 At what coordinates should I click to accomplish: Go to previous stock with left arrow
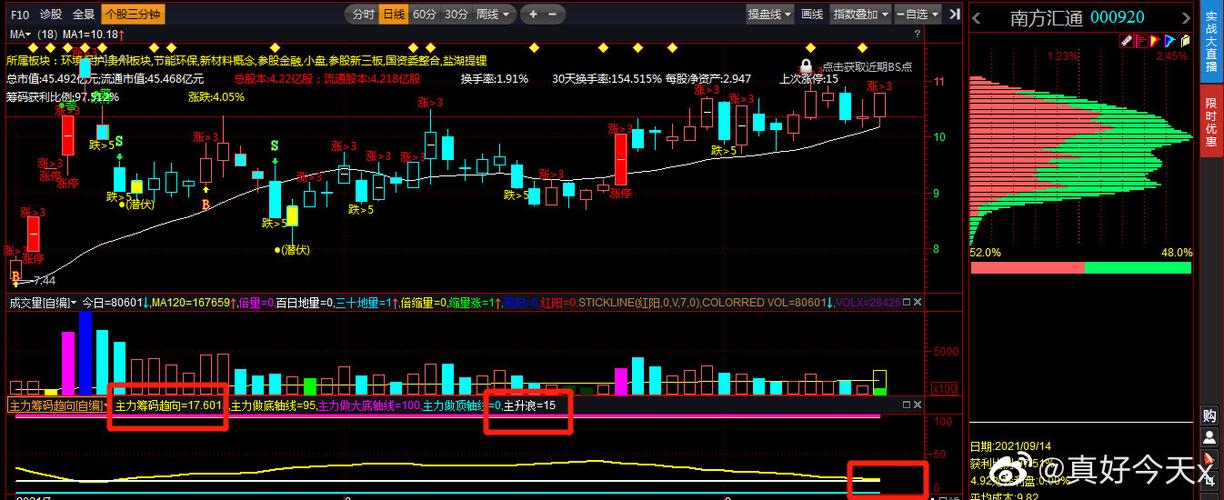click(x=977, y=19)
